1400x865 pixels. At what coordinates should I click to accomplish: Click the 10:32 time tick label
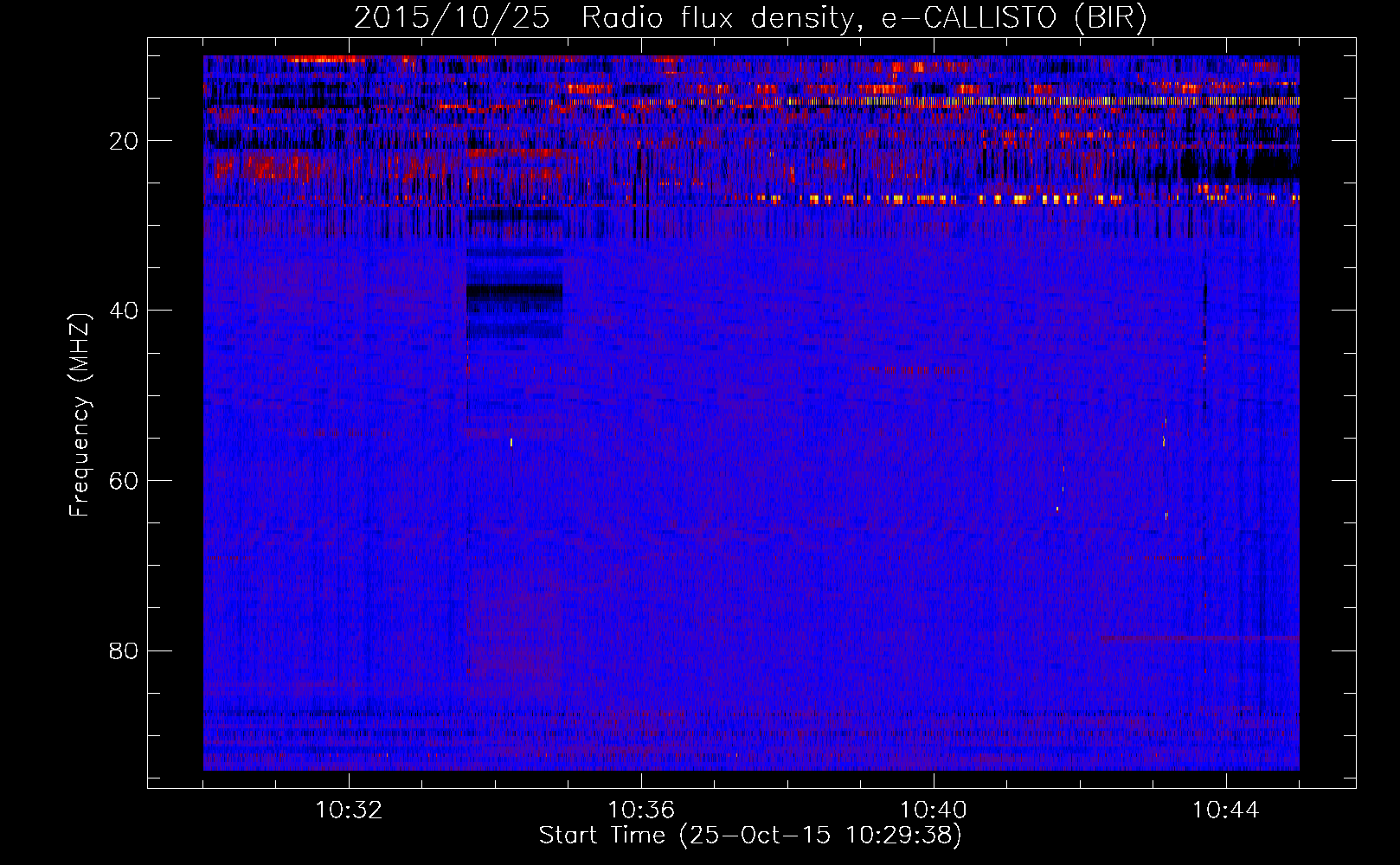click(x=349, y=810)
